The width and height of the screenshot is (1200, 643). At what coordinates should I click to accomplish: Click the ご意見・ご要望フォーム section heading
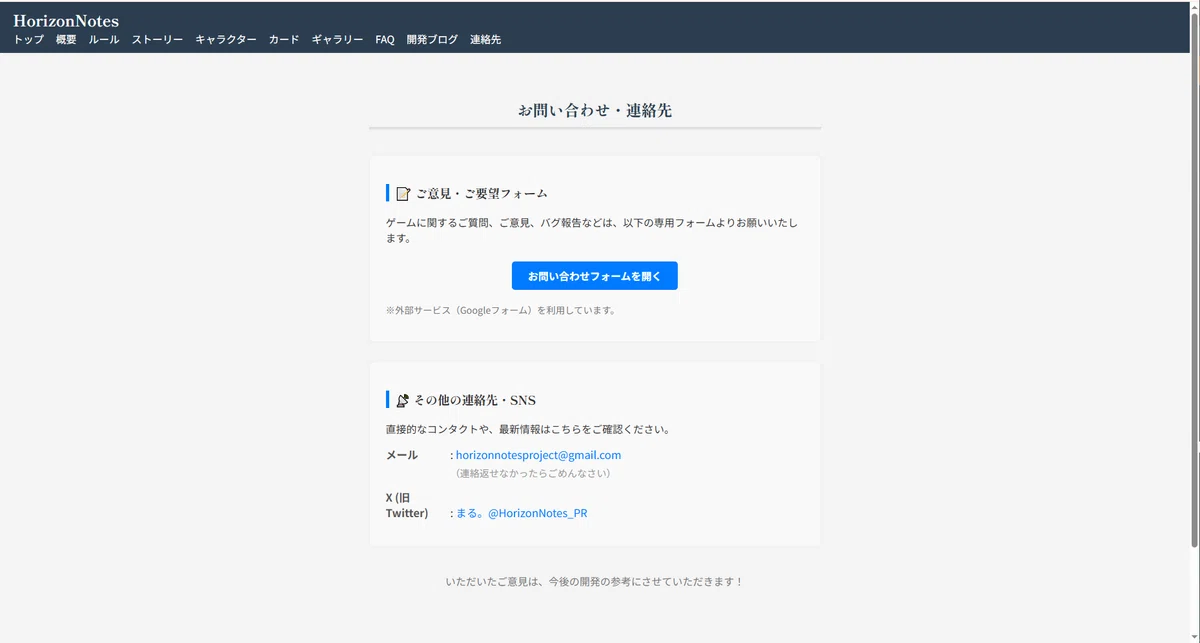click(x=482, y=194)
